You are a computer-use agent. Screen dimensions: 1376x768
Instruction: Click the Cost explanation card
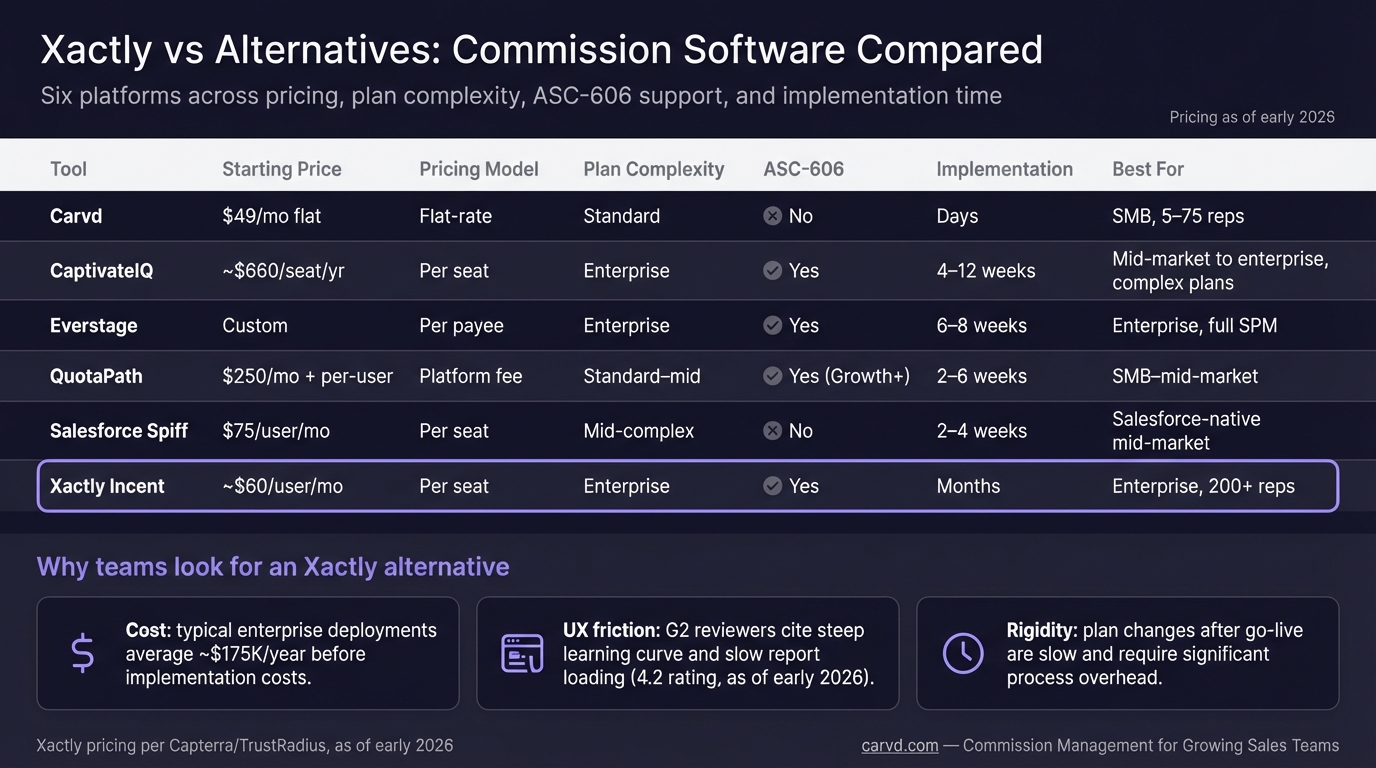tap(247, 653)
